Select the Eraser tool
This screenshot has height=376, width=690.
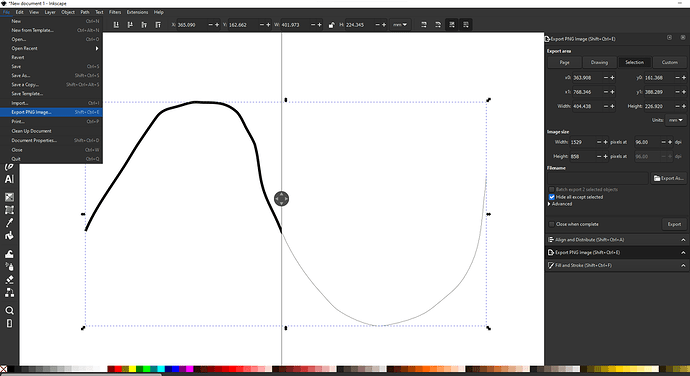[9, 280]
